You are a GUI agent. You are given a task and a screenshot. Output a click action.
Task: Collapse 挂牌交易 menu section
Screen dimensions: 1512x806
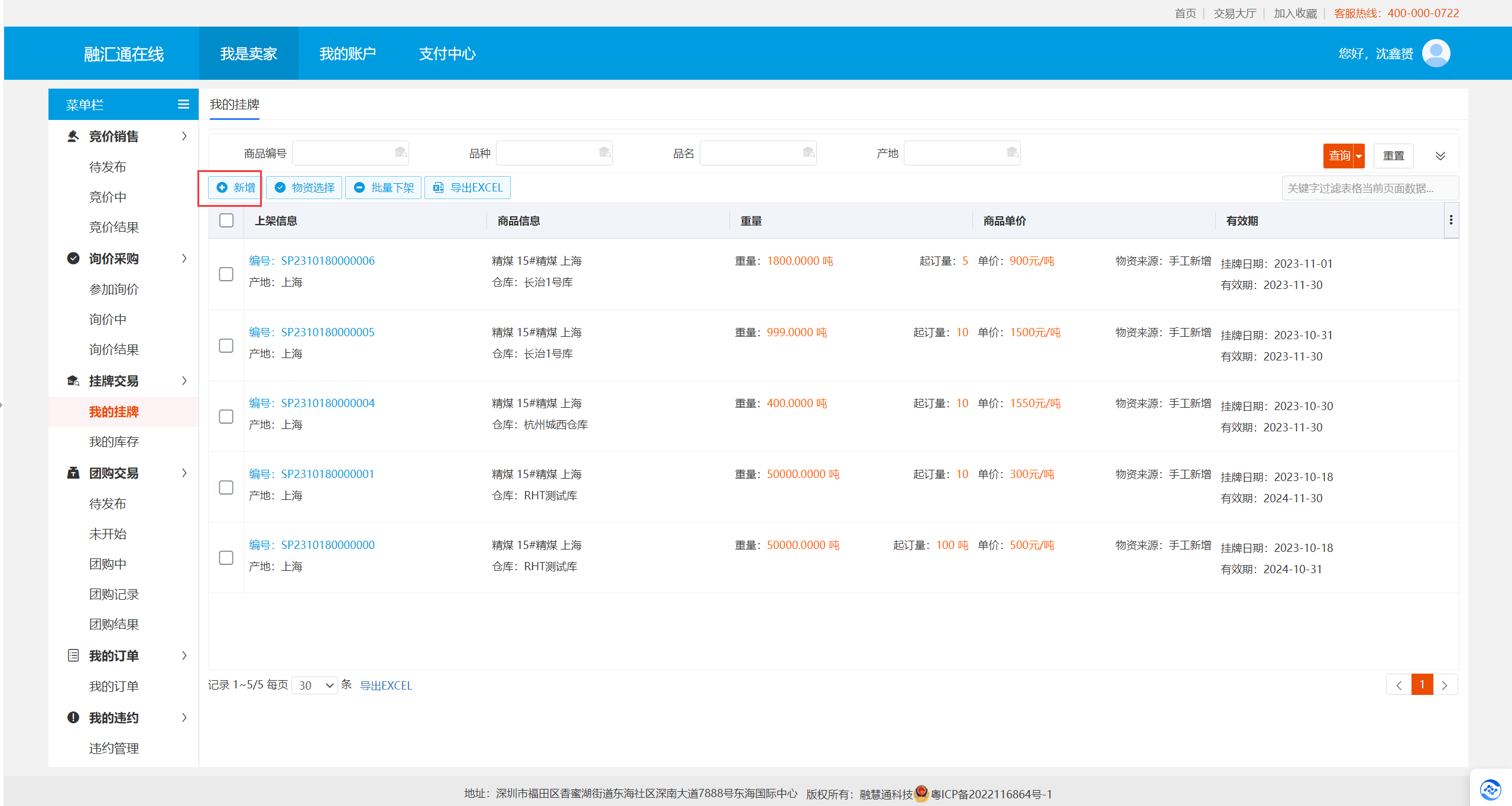tap(184, 381)
